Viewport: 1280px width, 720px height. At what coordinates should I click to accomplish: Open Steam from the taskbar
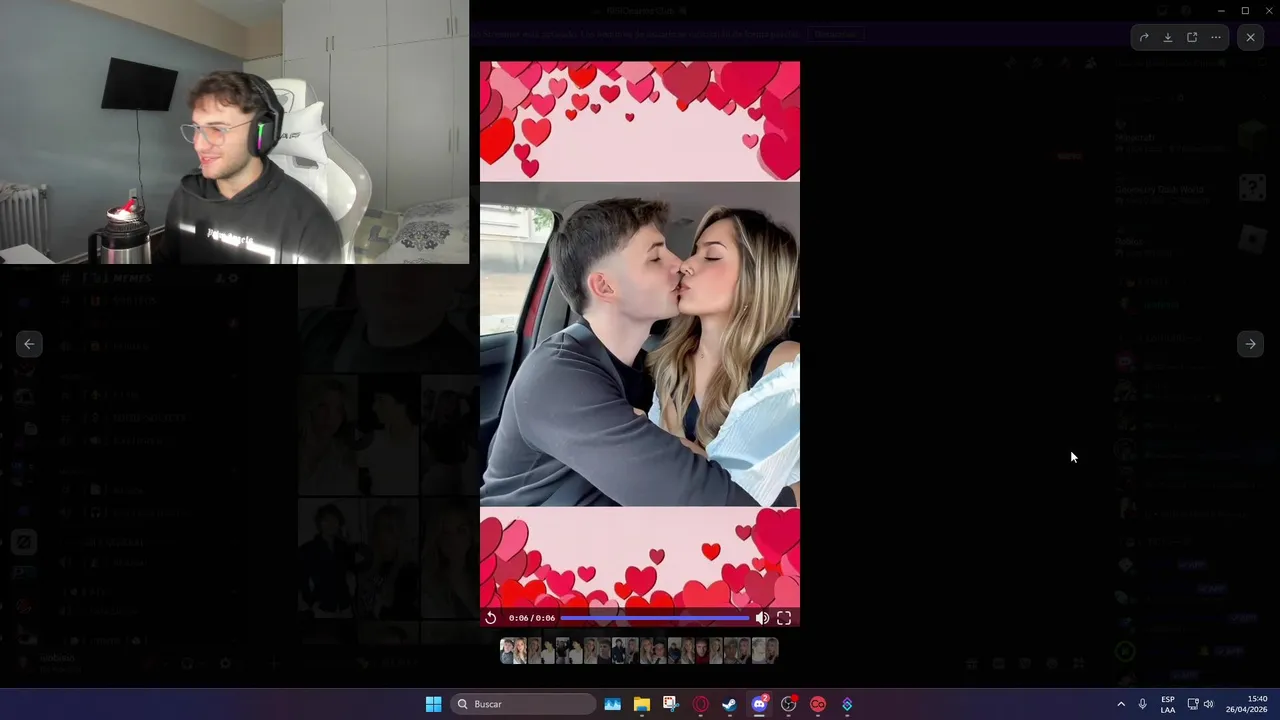[x=730, y=704]
